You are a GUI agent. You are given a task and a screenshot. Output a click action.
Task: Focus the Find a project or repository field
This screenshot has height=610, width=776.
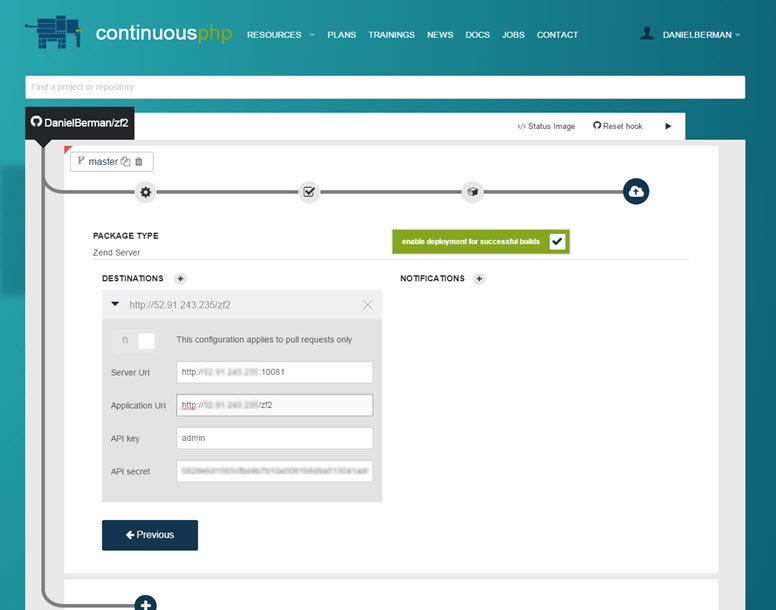click(385, 87)
